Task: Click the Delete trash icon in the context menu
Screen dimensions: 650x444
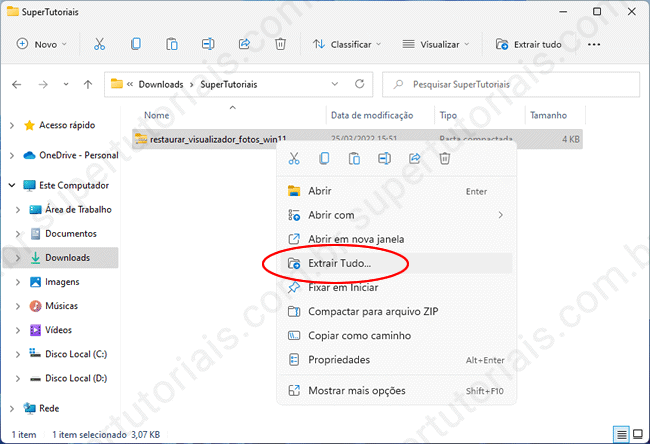Action: click(445, 158)
